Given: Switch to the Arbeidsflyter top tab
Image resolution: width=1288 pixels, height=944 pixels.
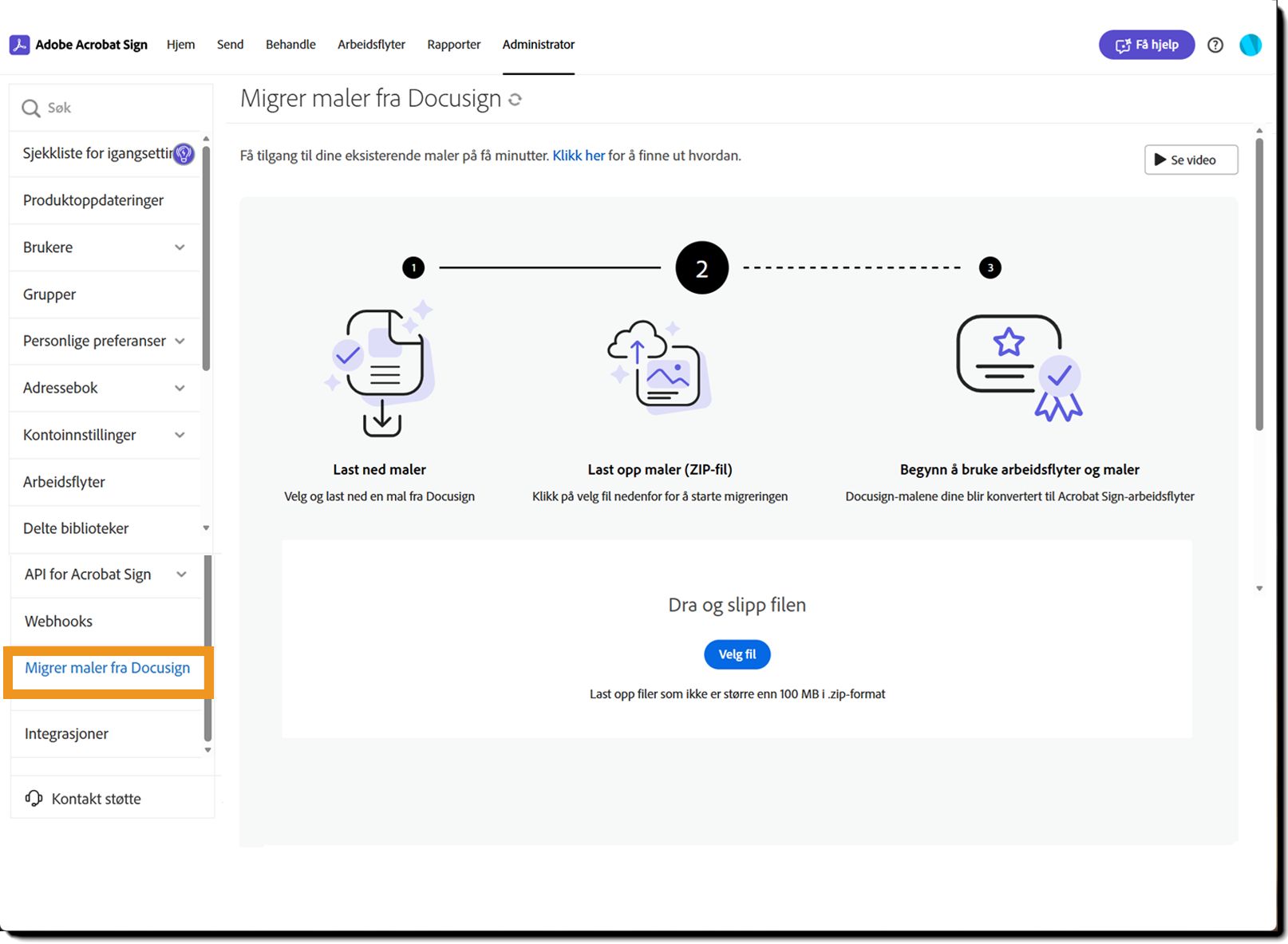Looking at the screenshot, I should (371, 45).
